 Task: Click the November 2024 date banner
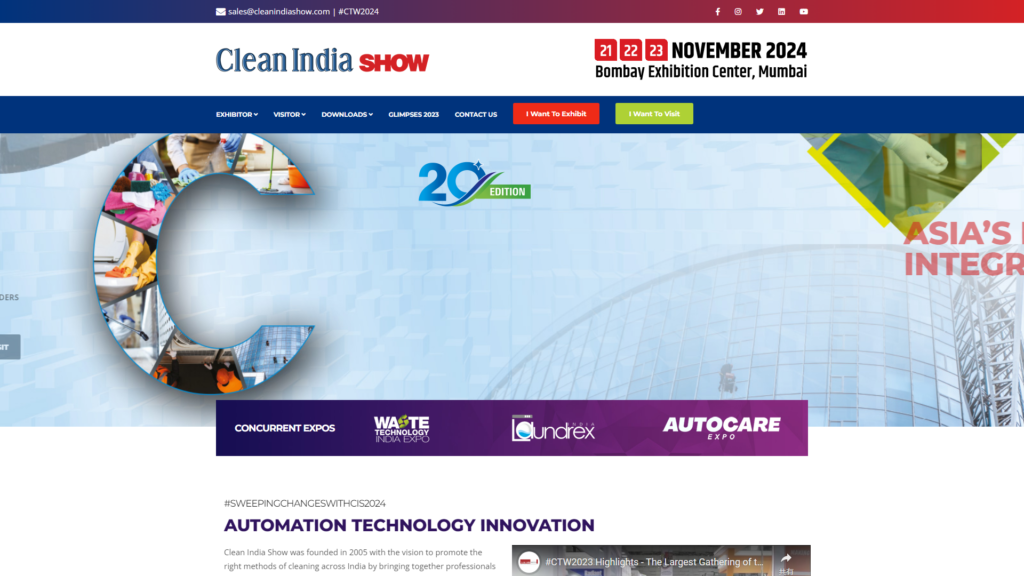700,50
